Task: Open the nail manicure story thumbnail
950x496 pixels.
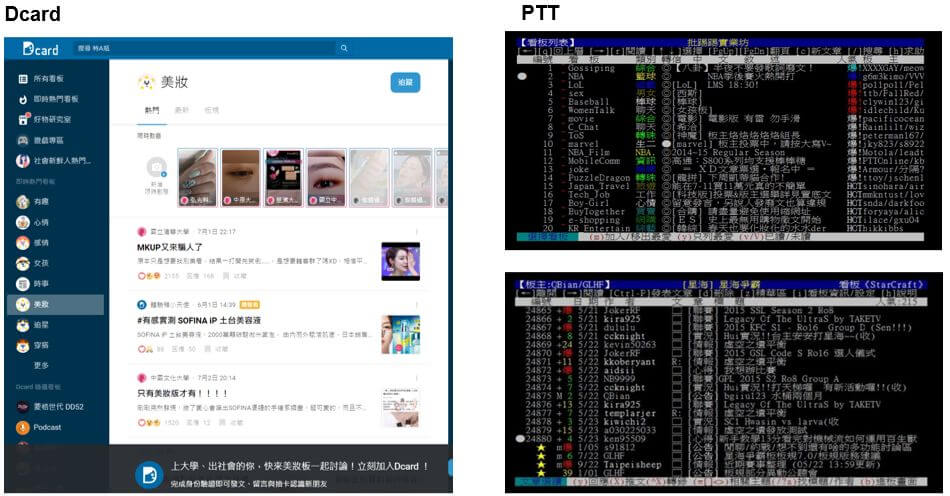Action: (198, 177)
